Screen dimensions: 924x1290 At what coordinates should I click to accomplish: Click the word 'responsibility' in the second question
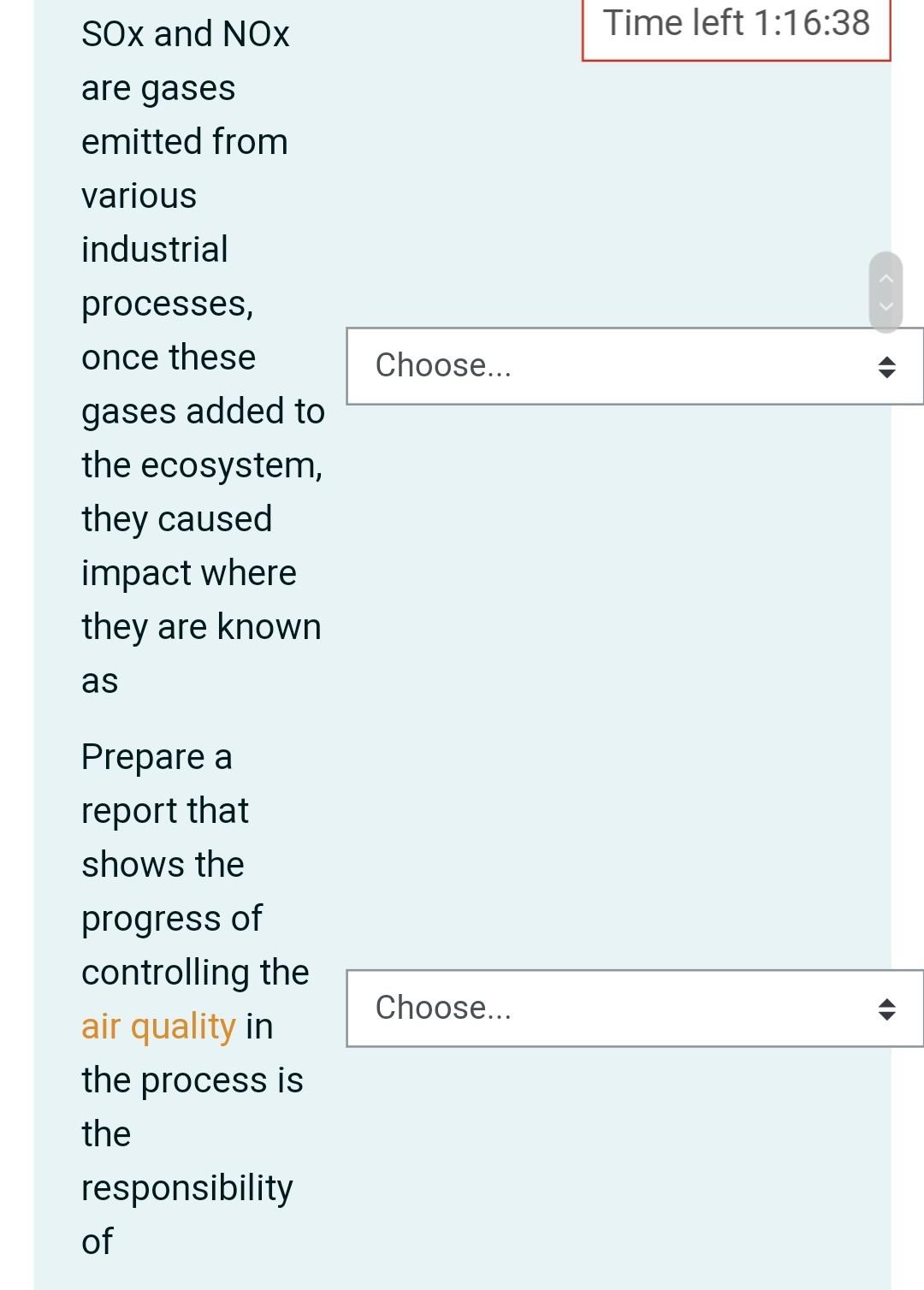coord(187,1187)
